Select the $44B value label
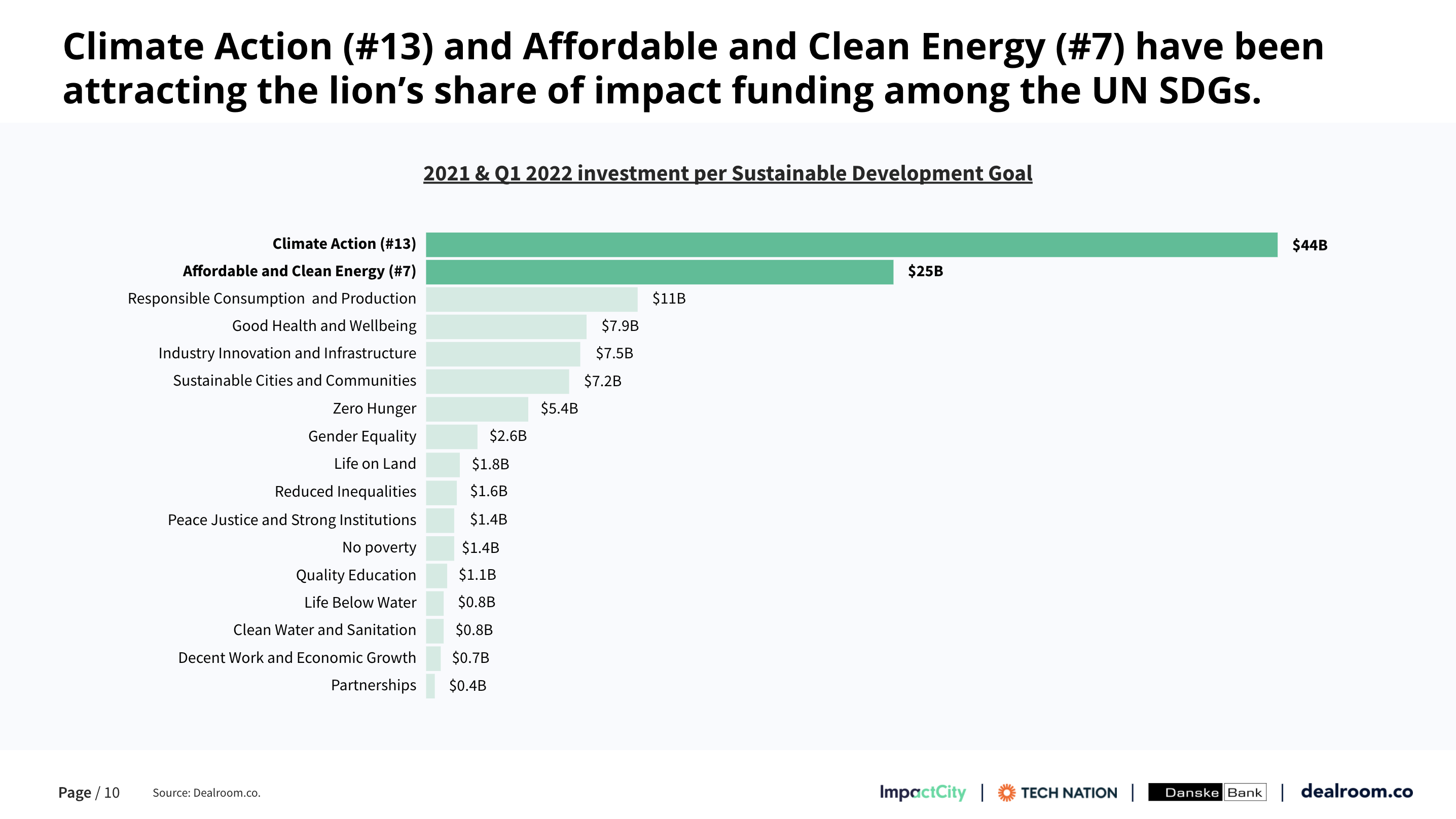1456x819 pixels. pyautogui.click(x=1309, y=245)
